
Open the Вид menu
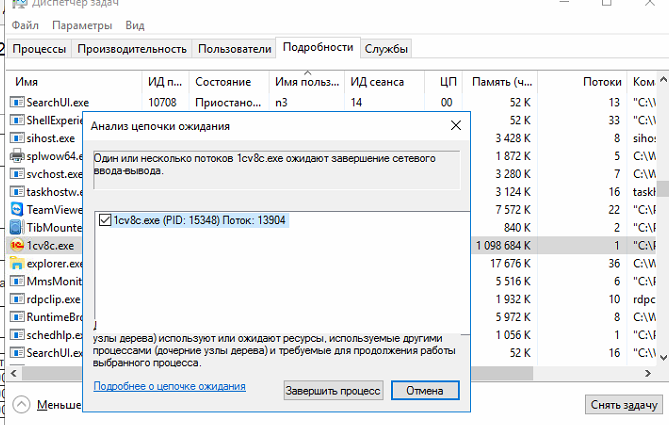135,25
